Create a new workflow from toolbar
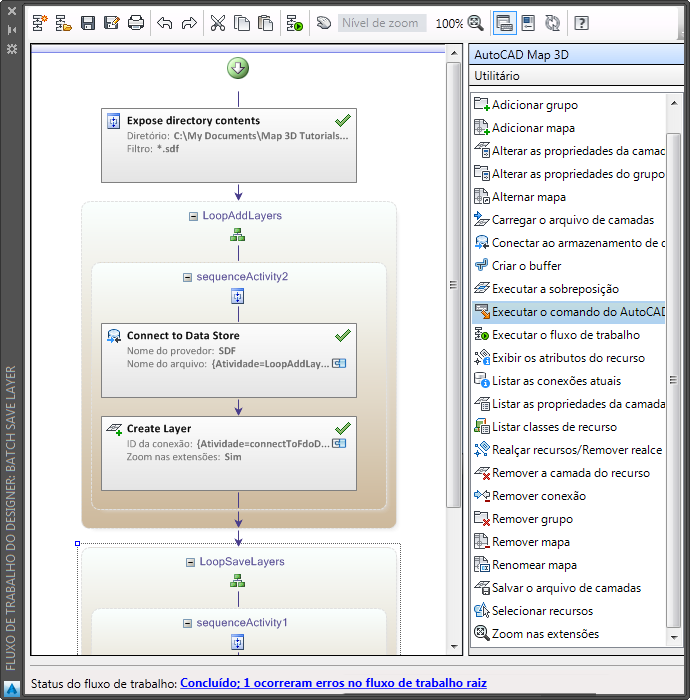 [x=40, y=23]
